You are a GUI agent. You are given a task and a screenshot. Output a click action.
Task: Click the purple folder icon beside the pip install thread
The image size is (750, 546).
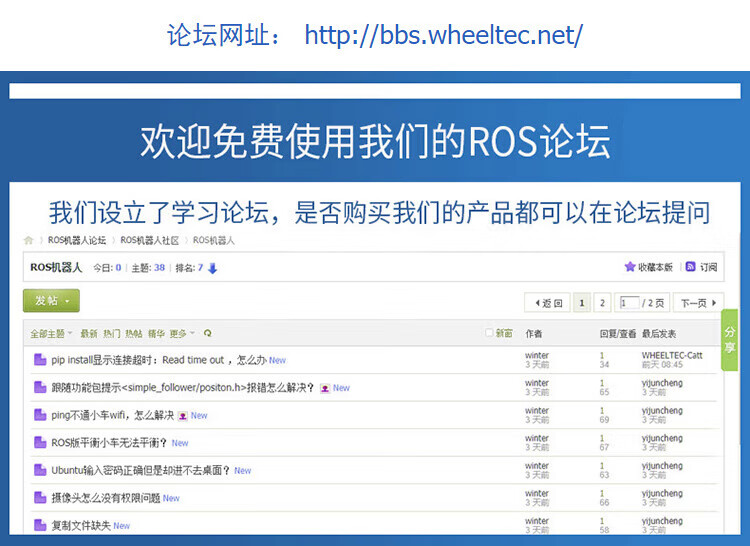(x=40, y=360)
